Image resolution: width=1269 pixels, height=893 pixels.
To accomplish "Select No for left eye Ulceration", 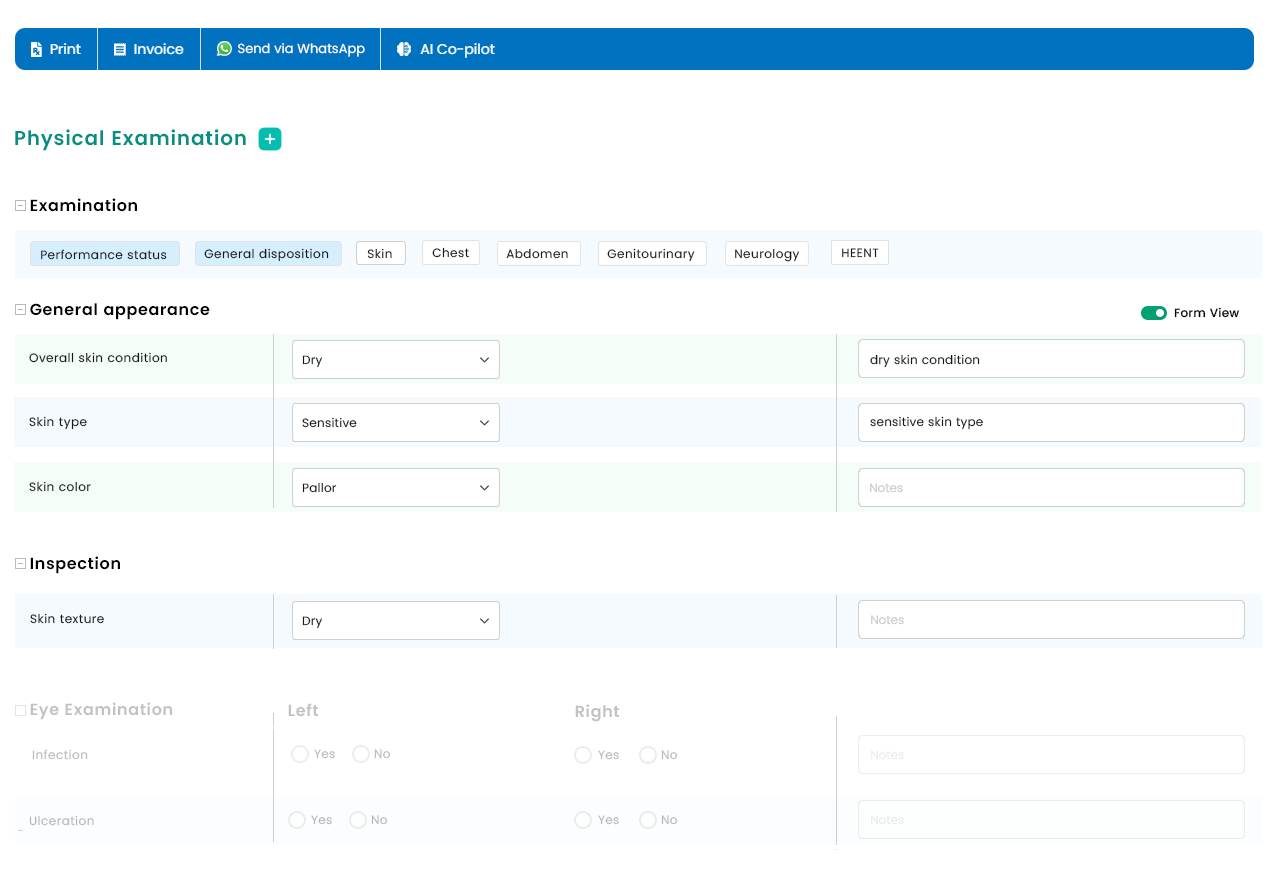I will [x=358, y=820].
